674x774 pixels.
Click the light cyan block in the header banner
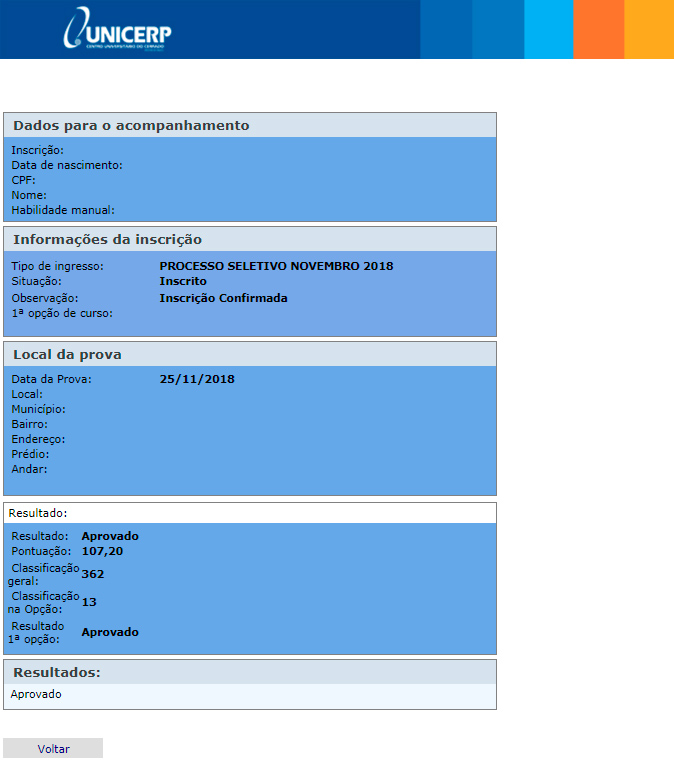[x=549, y=29]
